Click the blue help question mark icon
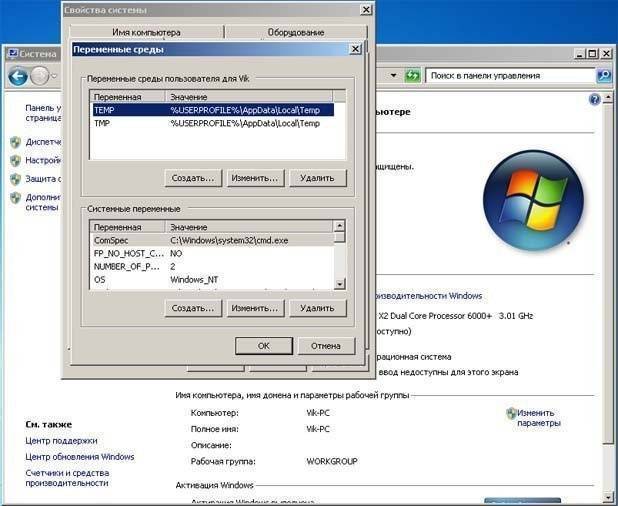Screen dimensions: 618x506 [595, 99]
